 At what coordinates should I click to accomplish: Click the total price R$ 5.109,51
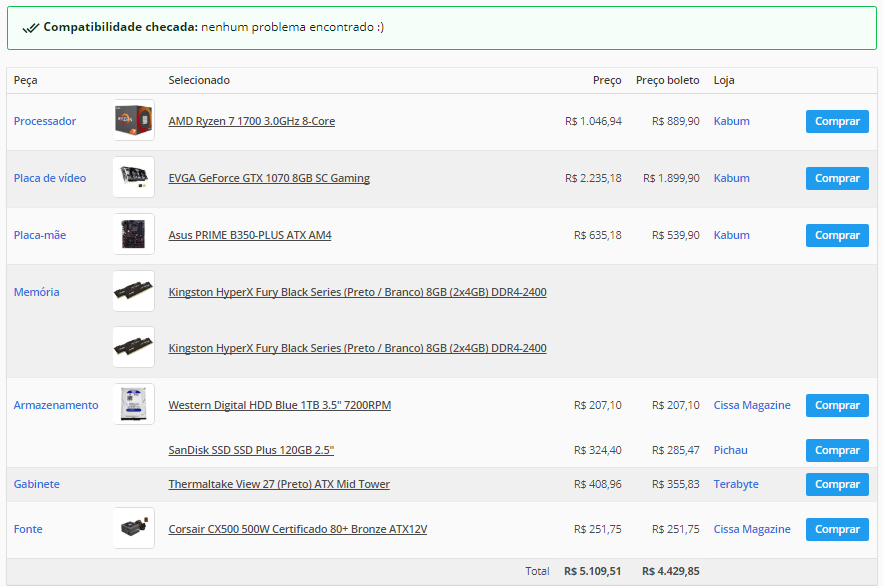592,571
